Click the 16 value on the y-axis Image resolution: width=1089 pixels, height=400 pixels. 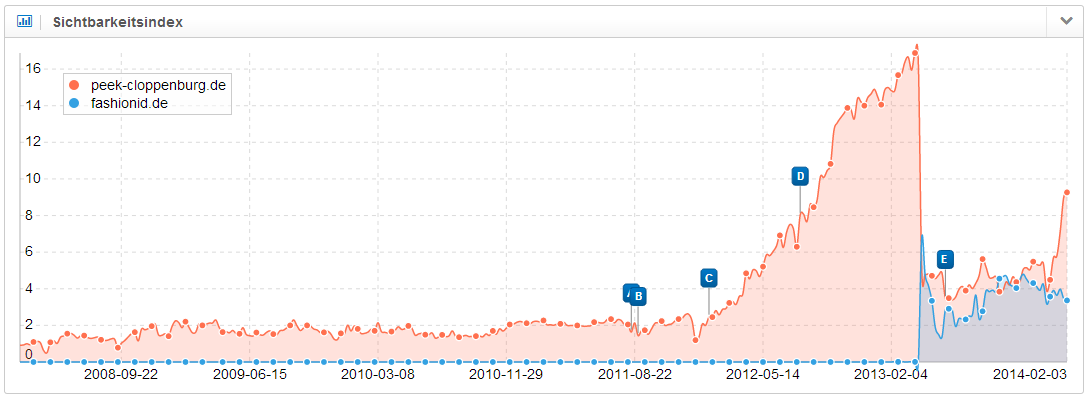pyautogui.click(x=32, y=68)
